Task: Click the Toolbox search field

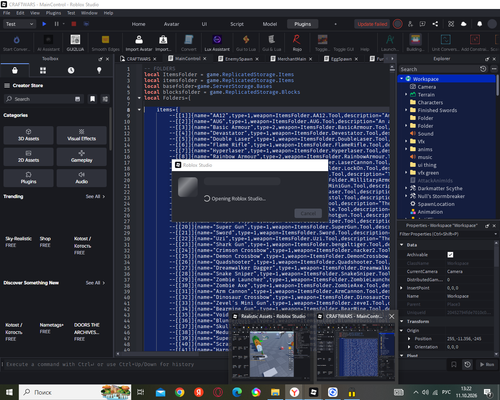Action: 43,99
